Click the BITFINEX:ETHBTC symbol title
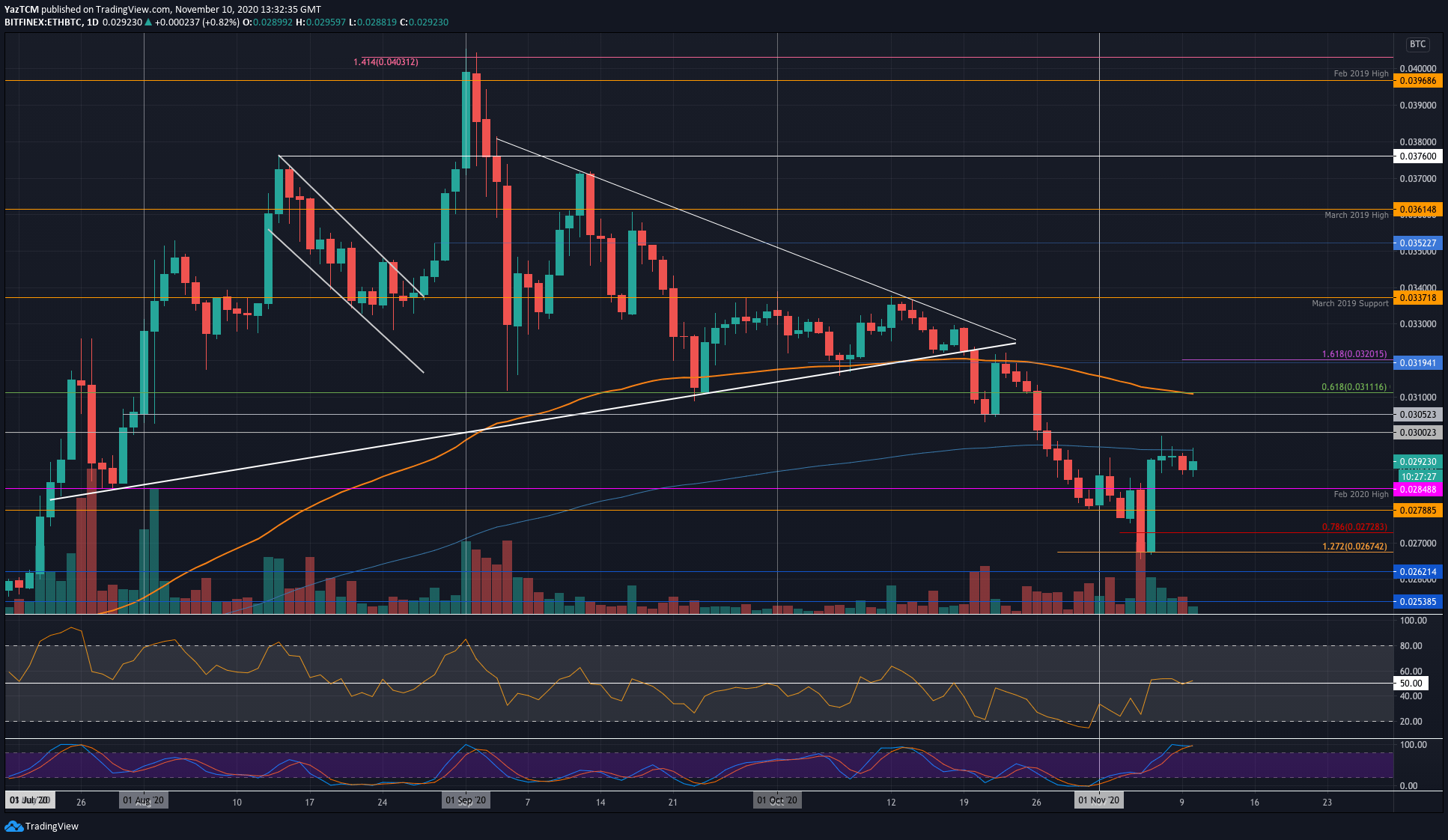The image size is (1448, 840). tap(43, 22)
